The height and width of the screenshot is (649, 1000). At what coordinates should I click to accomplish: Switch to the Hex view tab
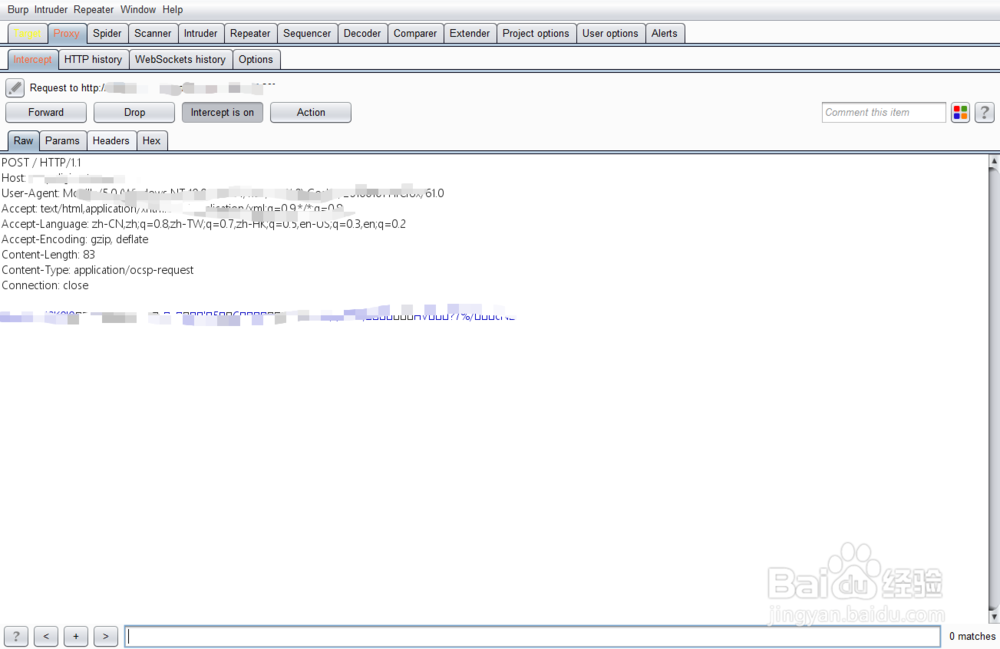point(152,141)
